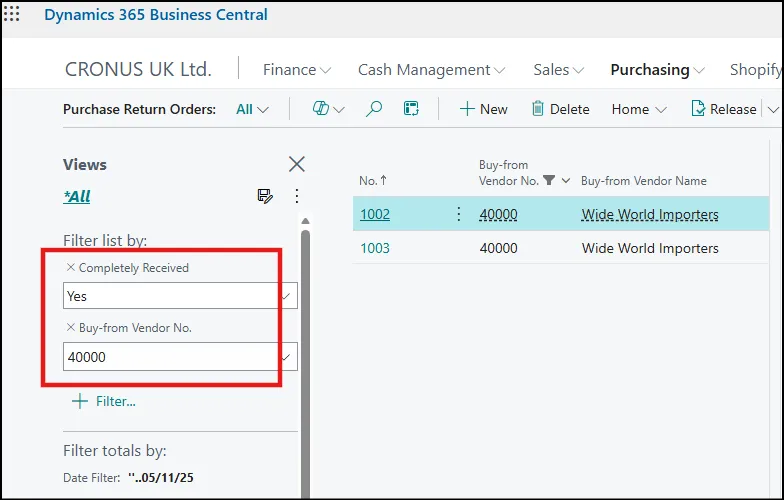Open purchase return order 1003

375,248
